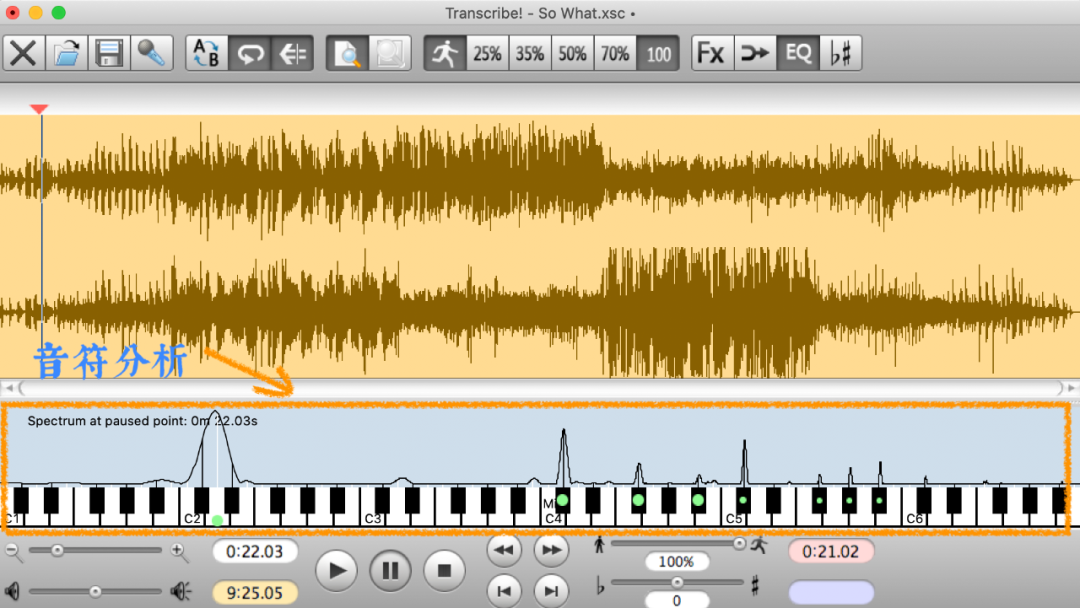This screenshot has height=608, width=1080.
Task: Set playback speed to 25%
Action: click(x=488, y=53)
